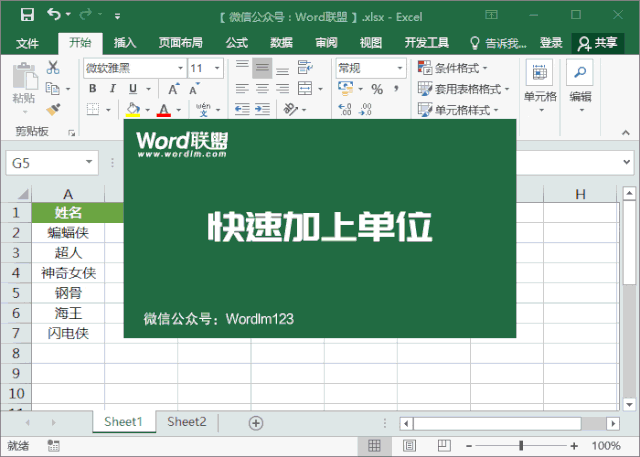Image resolution: width=640 pixels, height=457 pixels.
Task: Click Decrease Decimal icon
Action: pyautogui.click(x=365, y=109)
